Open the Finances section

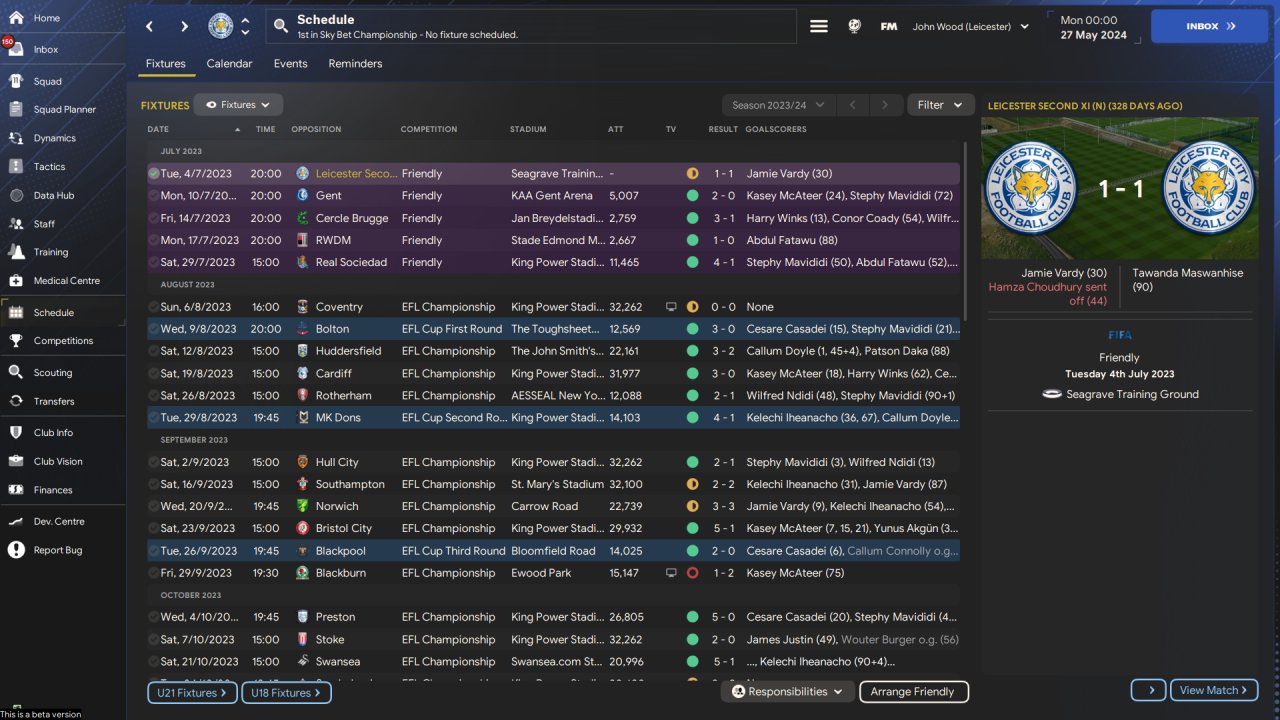(x=63, y=490)
